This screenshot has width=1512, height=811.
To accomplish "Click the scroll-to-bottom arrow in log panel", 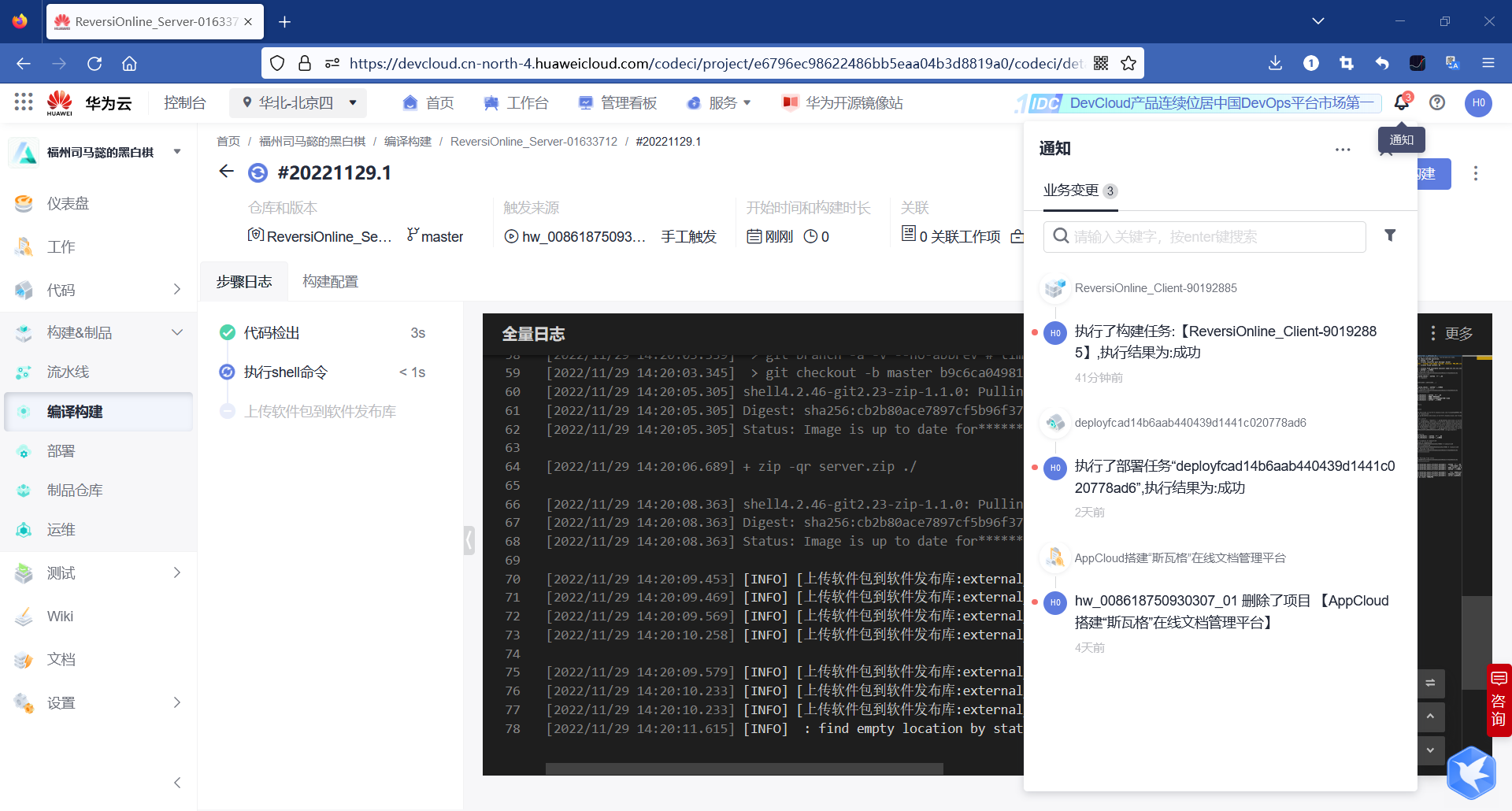I will [x=1430, y=750].
